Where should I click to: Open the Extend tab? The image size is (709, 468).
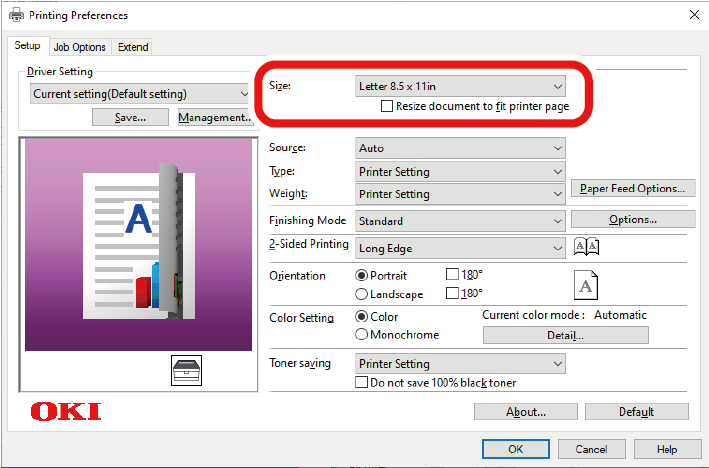(x=132, y=47)
